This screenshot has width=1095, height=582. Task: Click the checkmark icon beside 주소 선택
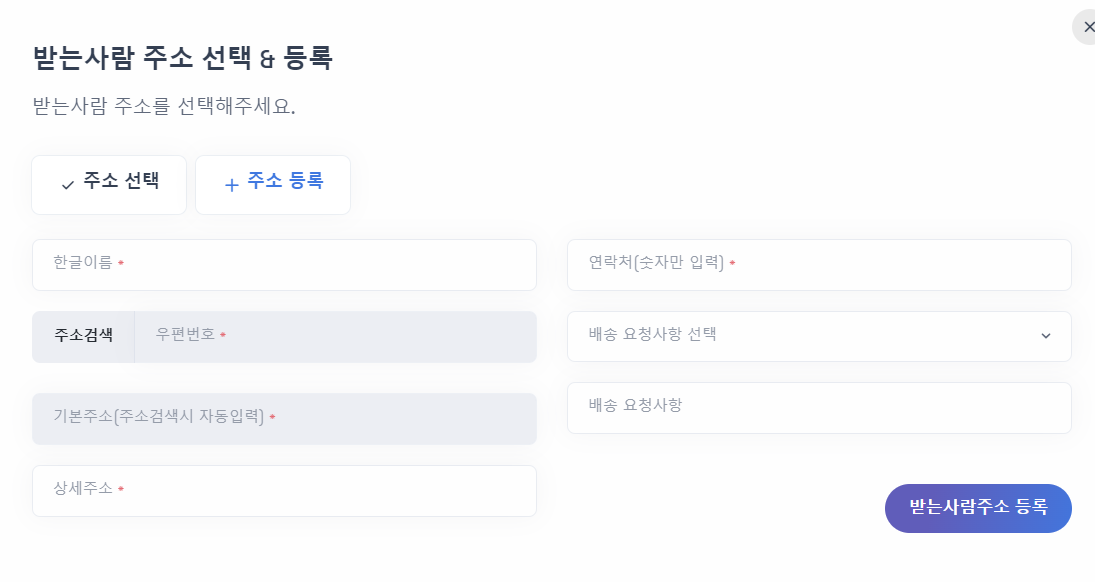click(68, 185)
